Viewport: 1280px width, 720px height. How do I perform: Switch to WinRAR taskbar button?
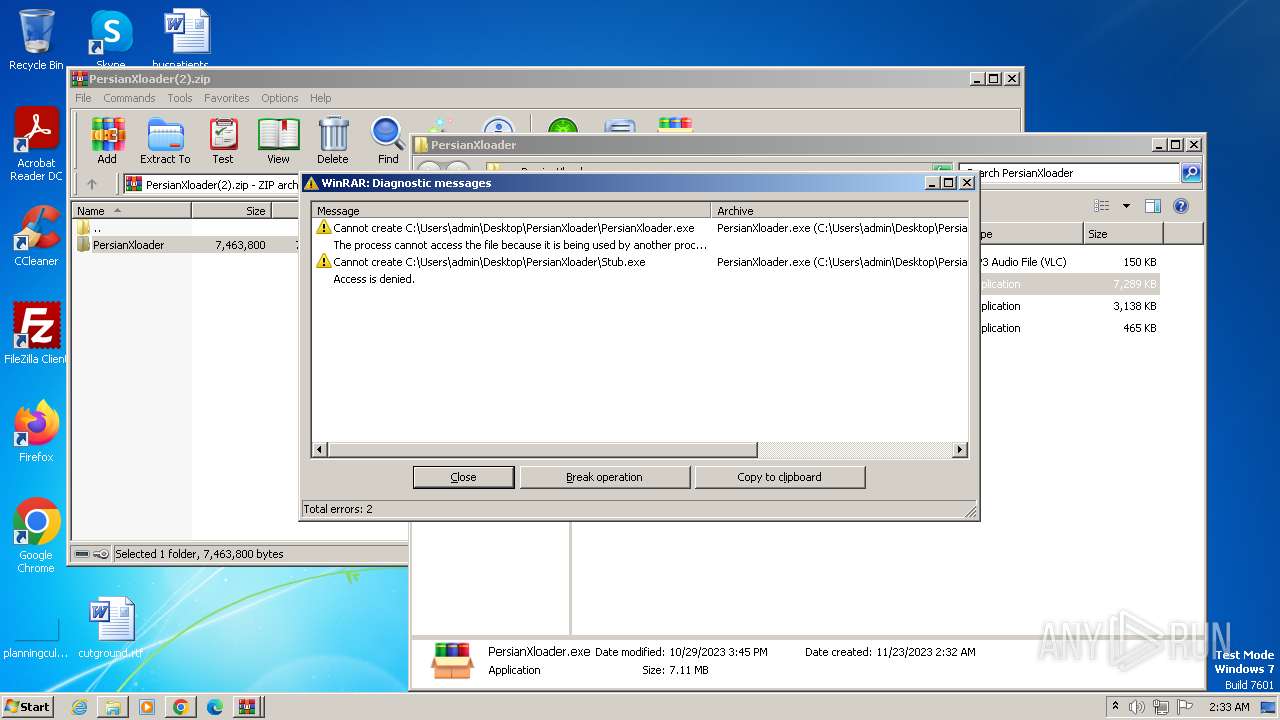(247, 707)
